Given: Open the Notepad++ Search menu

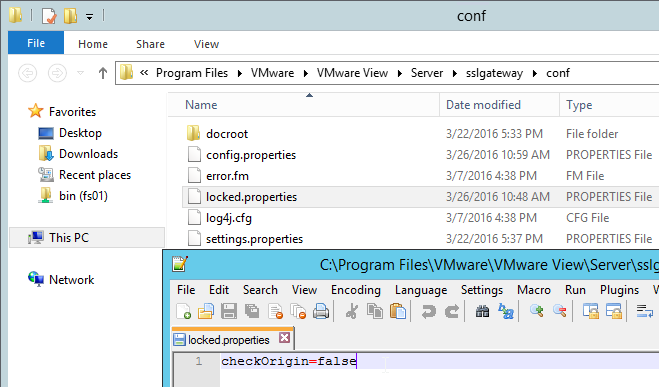Looking at the screenshot, I should (260, 290).
